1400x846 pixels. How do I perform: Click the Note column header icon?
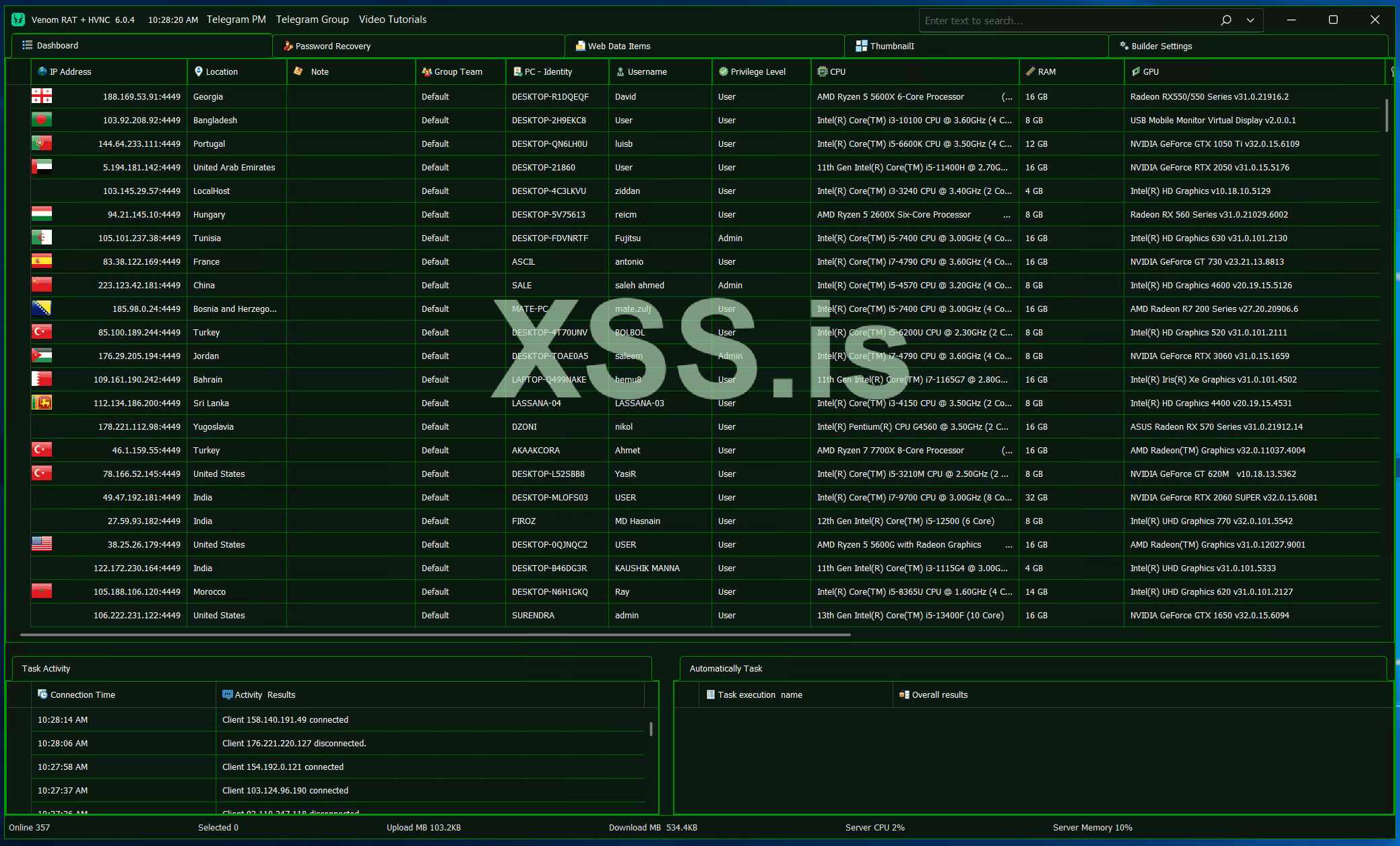[x=298, y=71]
